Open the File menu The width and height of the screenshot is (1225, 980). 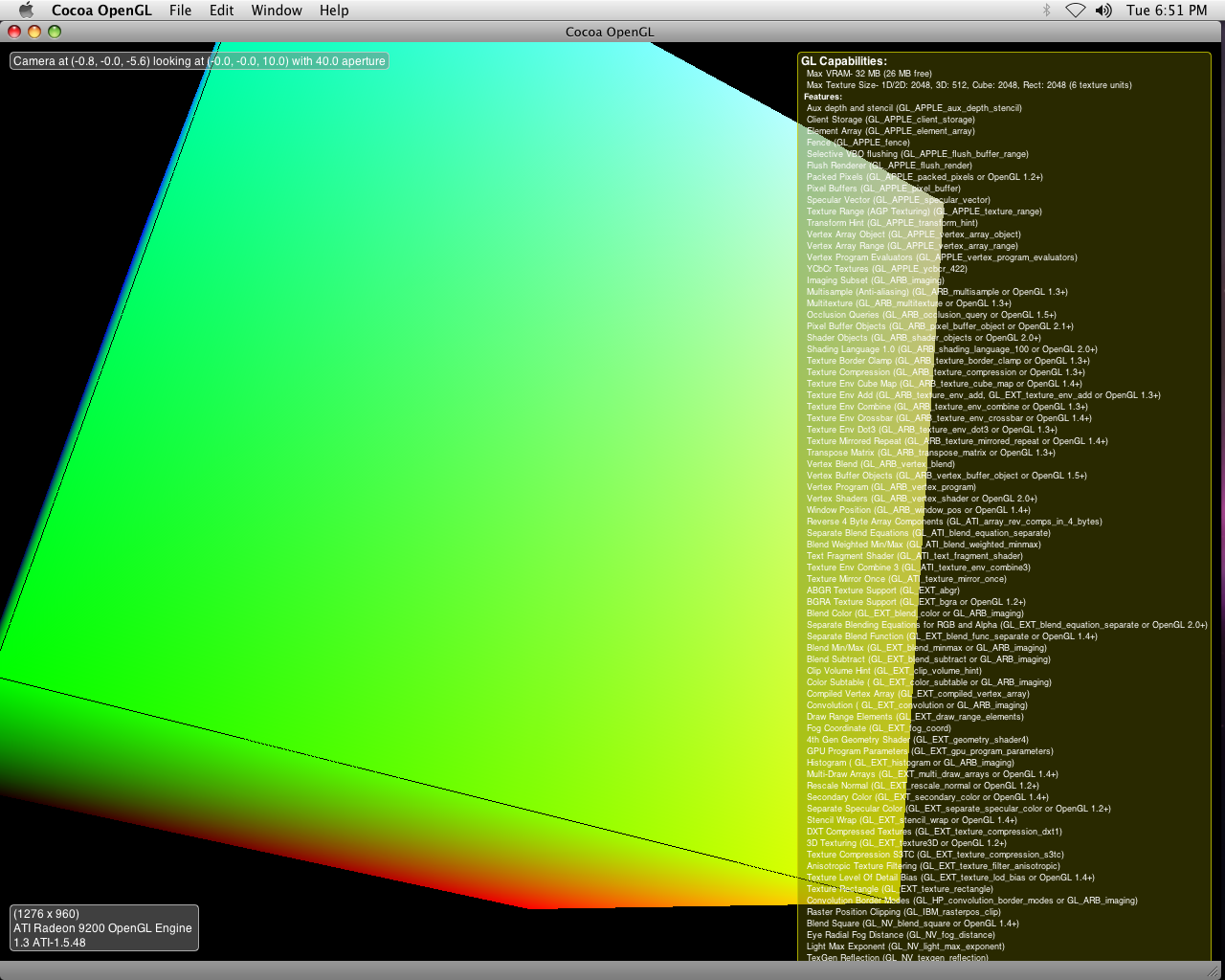180,11
